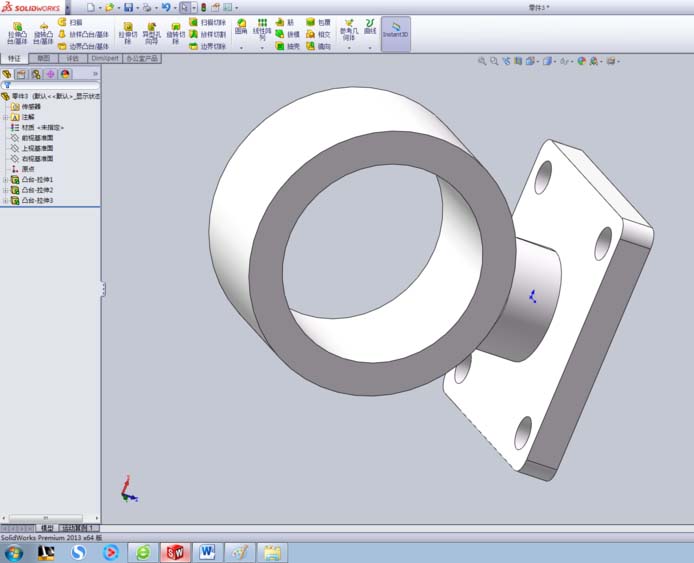Click the Linear Pattern (线性阵列) tool
Screen dimensions: 694x563
click(262, 29)
